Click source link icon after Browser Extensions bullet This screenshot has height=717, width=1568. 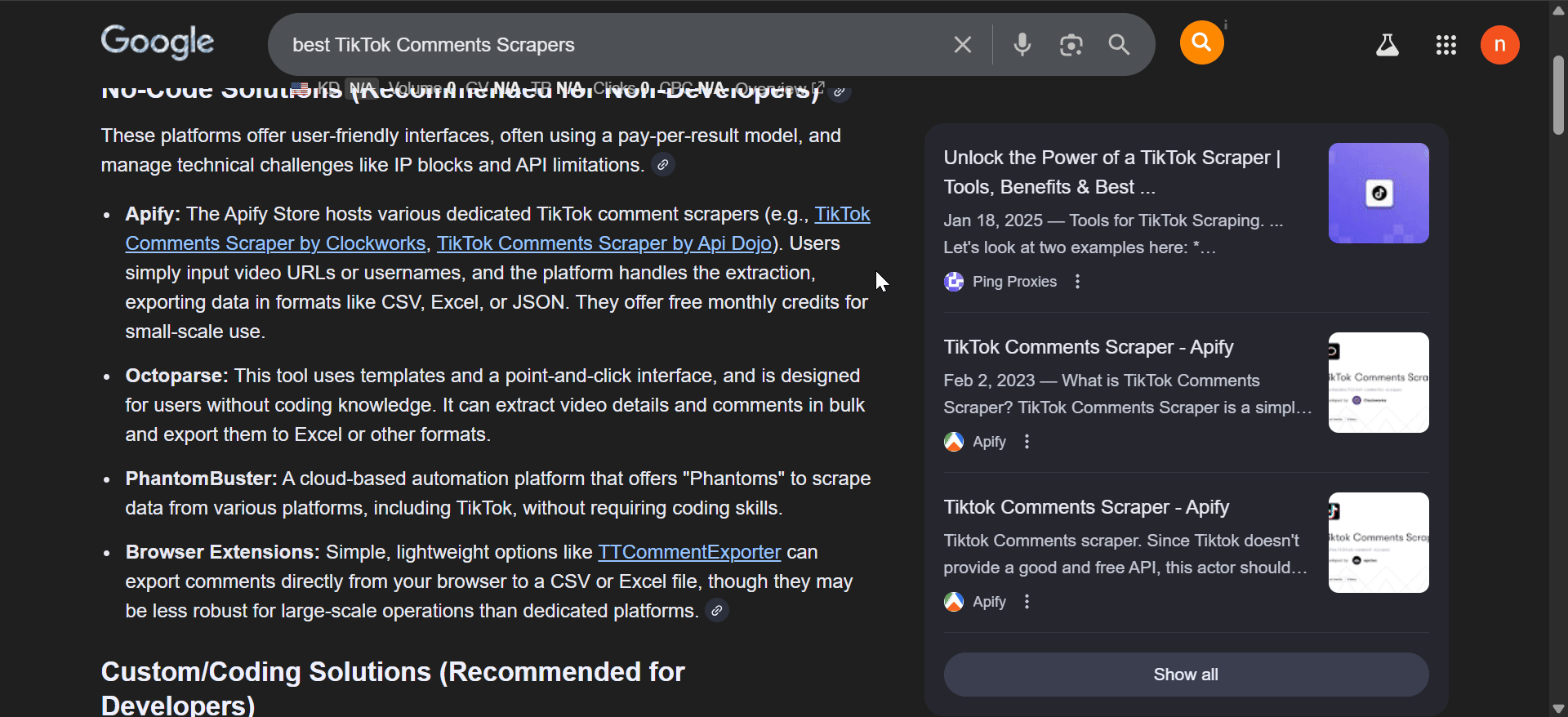pos(717,611)
